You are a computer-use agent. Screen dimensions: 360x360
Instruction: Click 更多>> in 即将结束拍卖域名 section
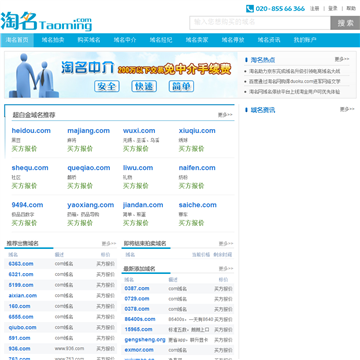click(226, 244)
